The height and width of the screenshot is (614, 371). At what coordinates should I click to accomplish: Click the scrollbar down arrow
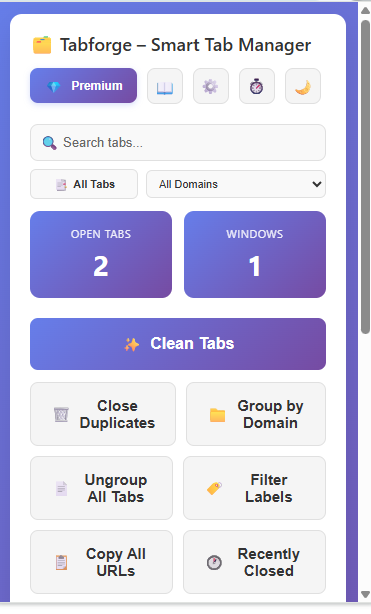coord(365,594)
